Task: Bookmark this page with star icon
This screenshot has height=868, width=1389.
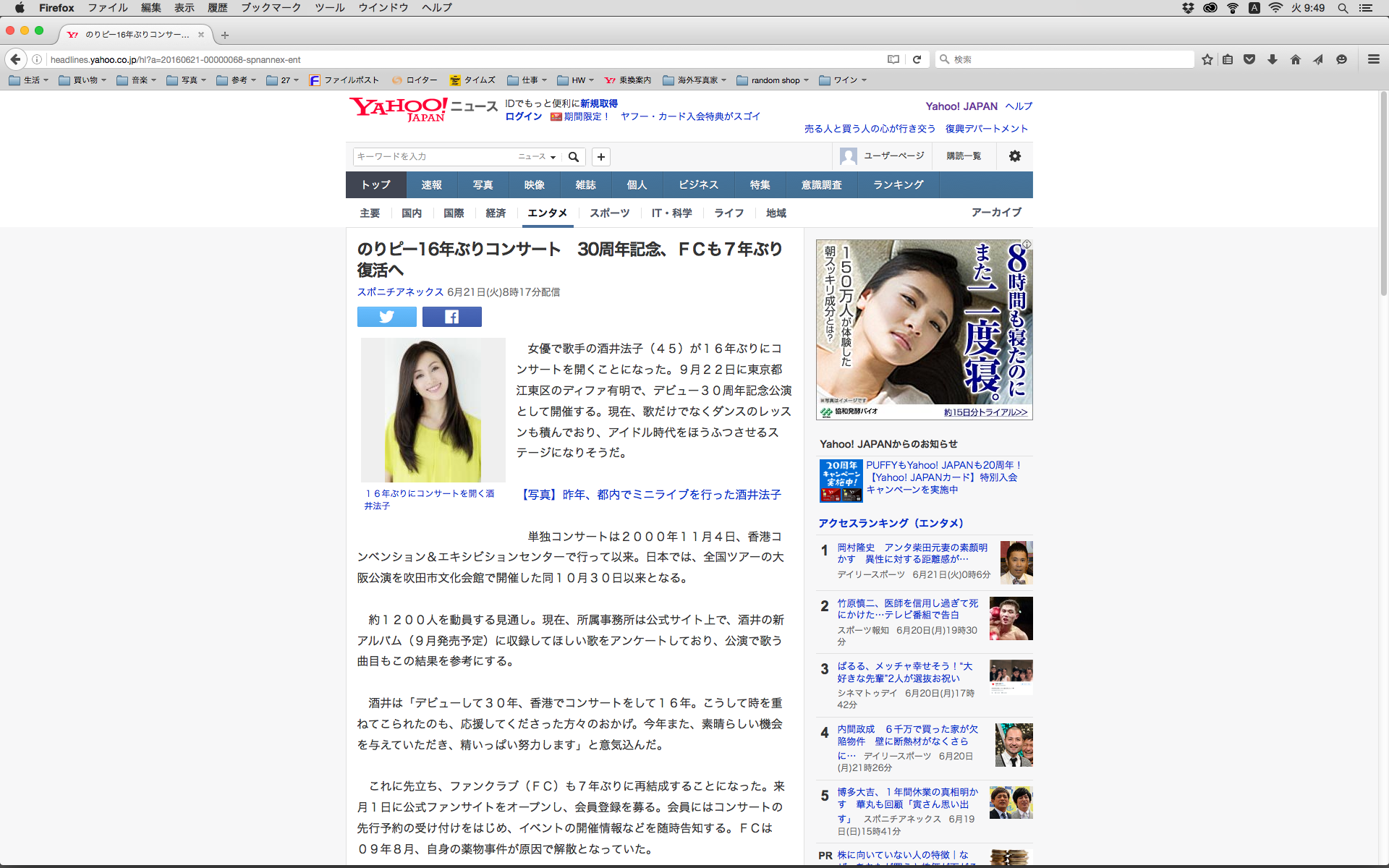Action: click(x=1207, y=59)
